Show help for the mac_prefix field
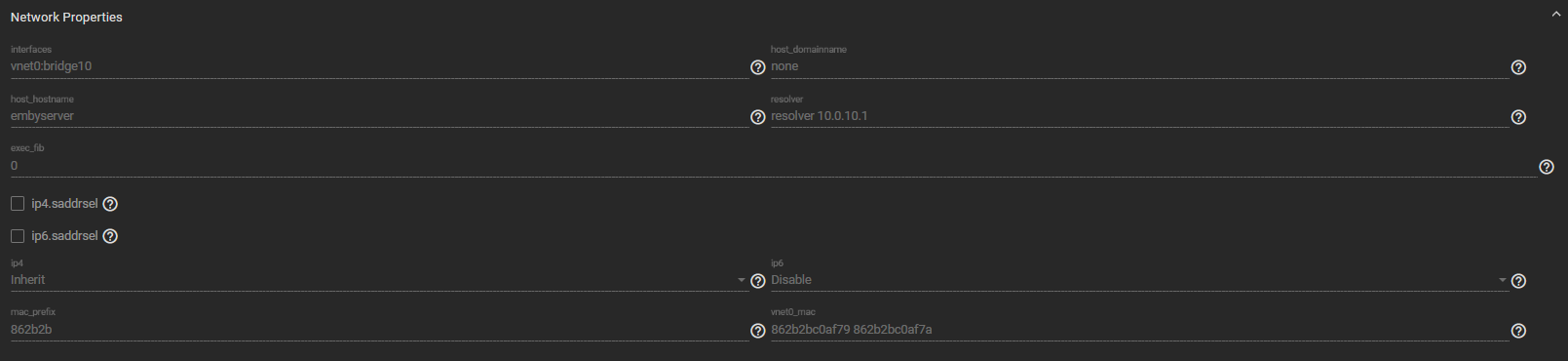 [757, 331]
